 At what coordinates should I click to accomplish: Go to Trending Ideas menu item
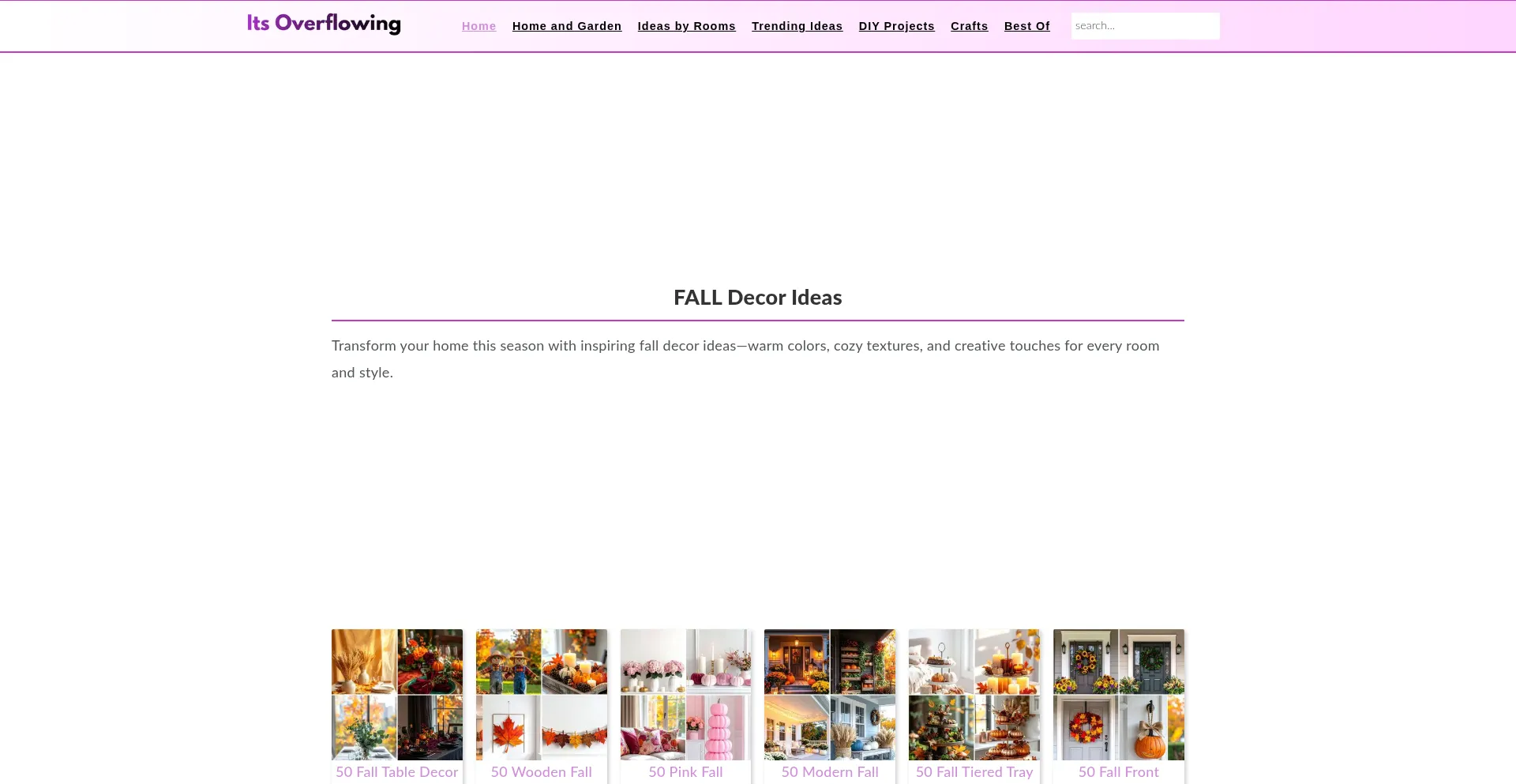(x=797, y=26)
